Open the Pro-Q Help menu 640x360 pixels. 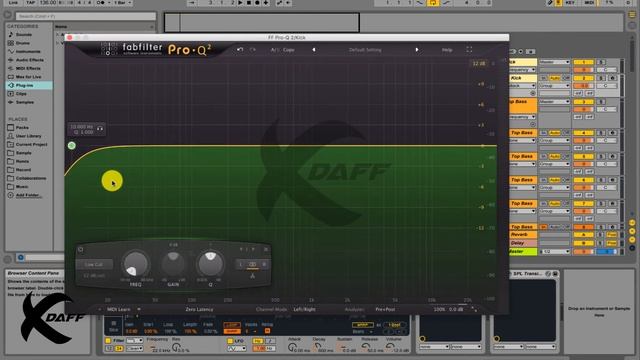(x=447, y=50)
